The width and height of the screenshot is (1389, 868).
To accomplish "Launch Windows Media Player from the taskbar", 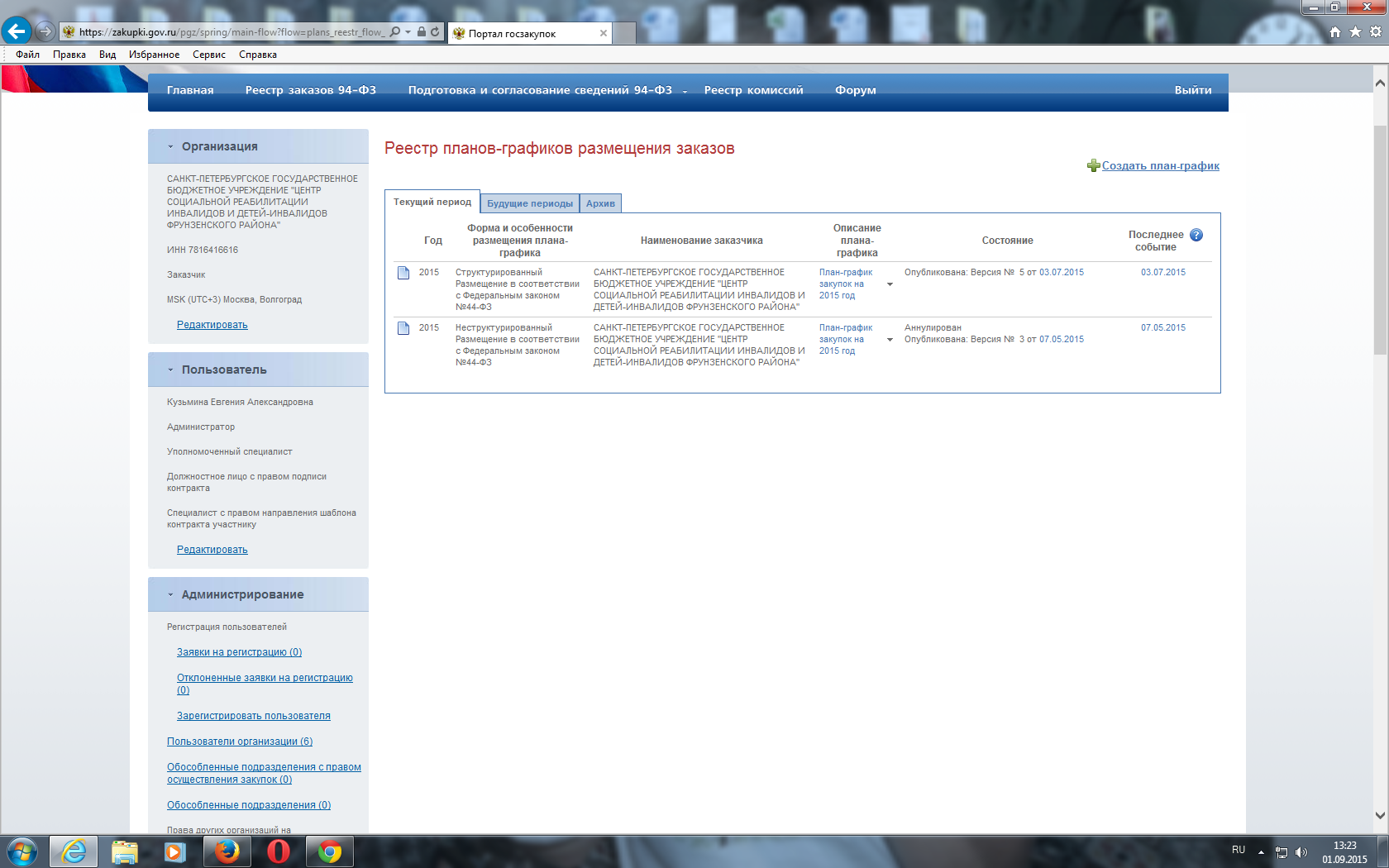I will point(175,851).
